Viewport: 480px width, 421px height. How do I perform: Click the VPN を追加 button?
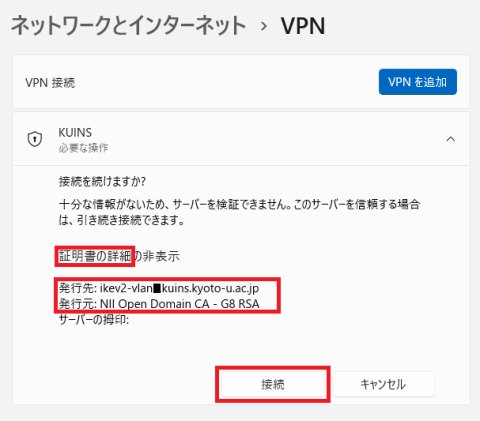418,82
